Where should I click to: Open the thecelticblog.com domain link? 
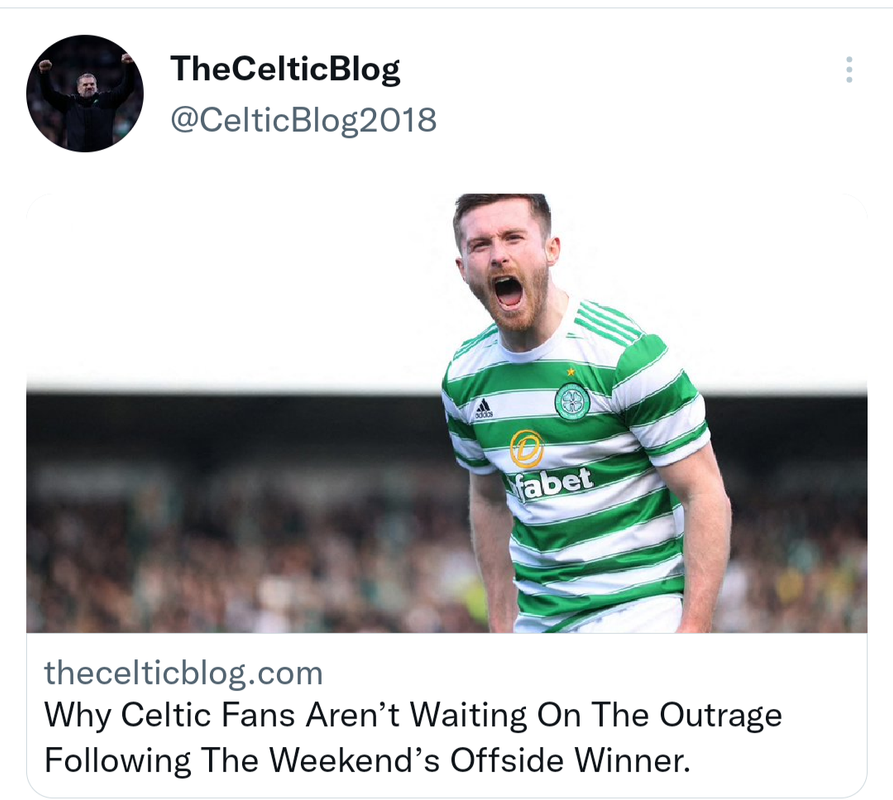tap(183, 673)
